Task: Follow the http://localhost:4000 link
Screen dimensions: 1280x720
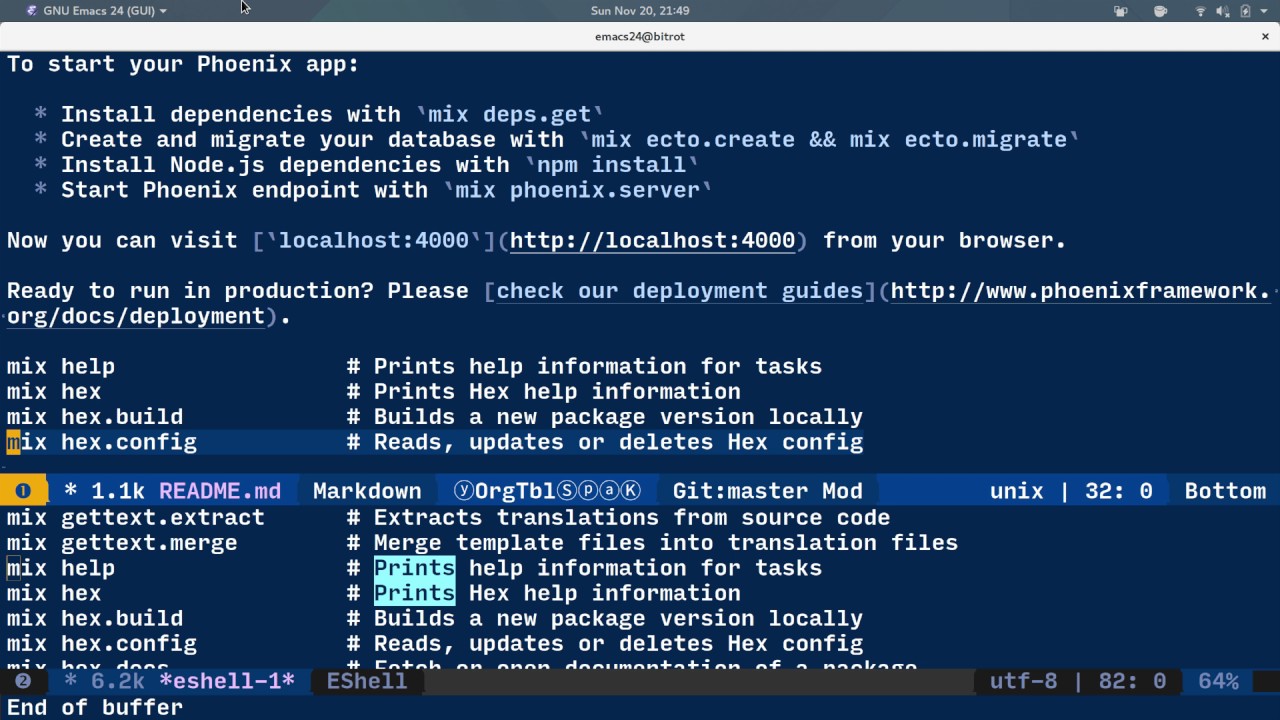Action: coord(652,240)
